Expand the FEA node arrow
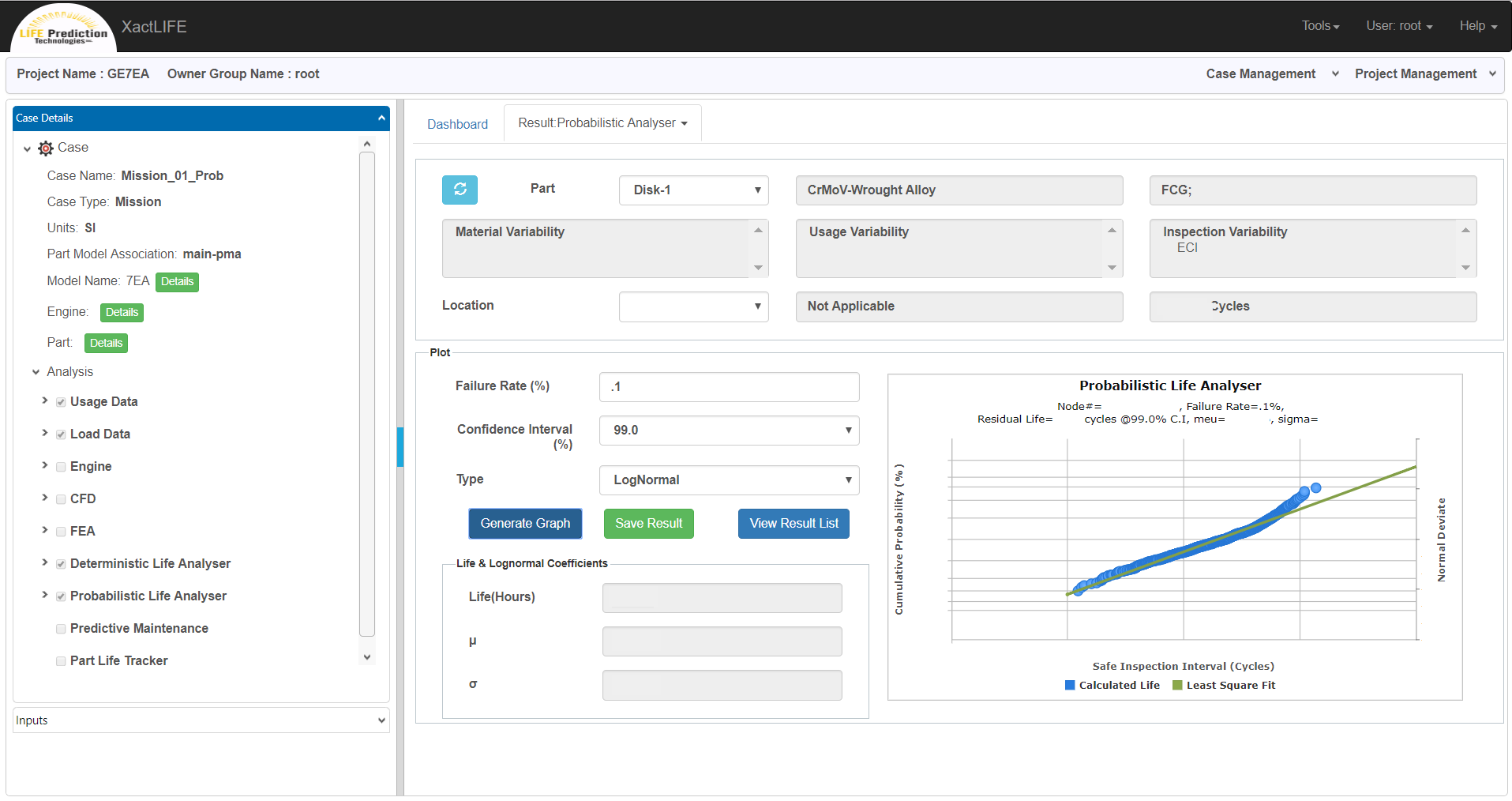The width and height of the screenshot is (1512, 801). coord(45,530)
